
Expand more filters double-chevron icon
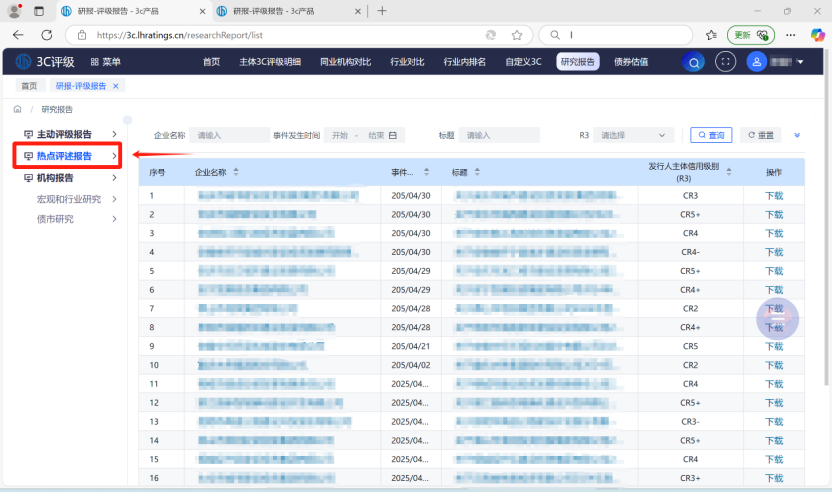(x=797, y=135)
